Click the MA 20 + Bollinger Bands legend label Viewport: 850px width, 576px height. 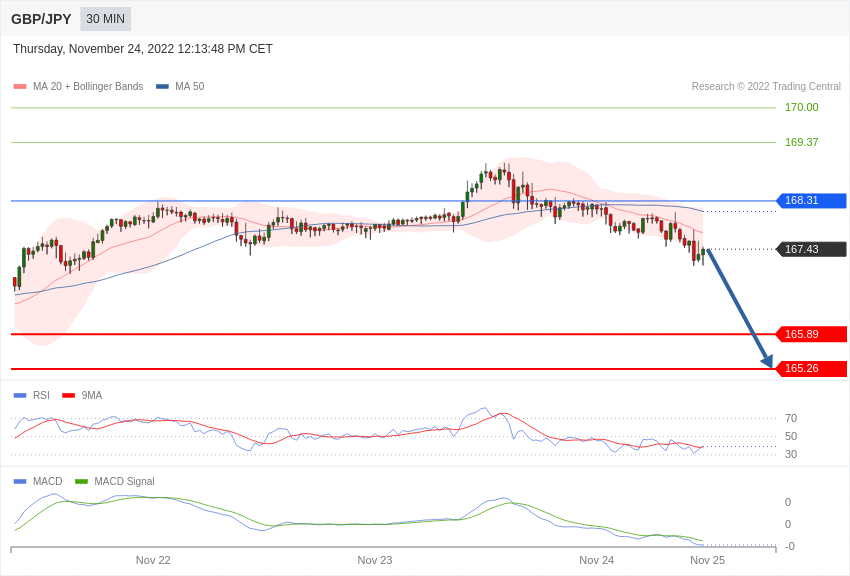[88, 87]
